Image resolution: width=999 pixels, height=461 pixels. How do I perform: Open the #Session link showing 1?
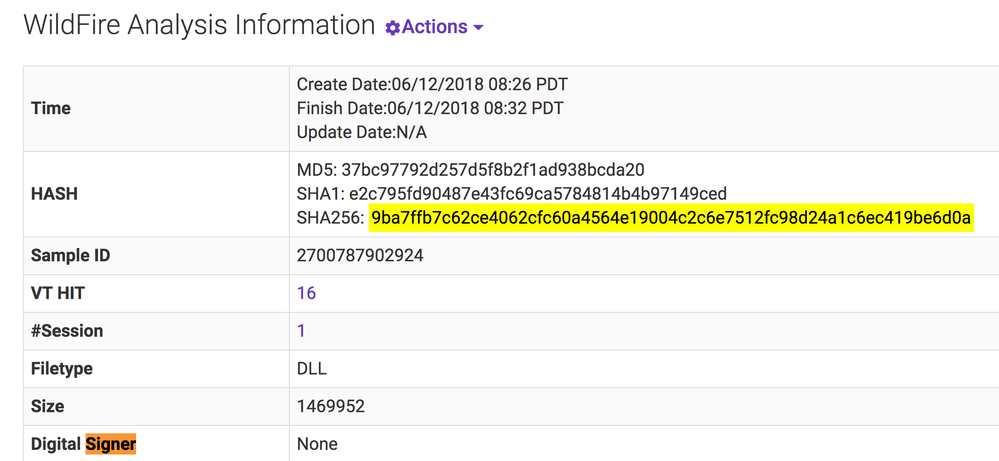point(301,331)
